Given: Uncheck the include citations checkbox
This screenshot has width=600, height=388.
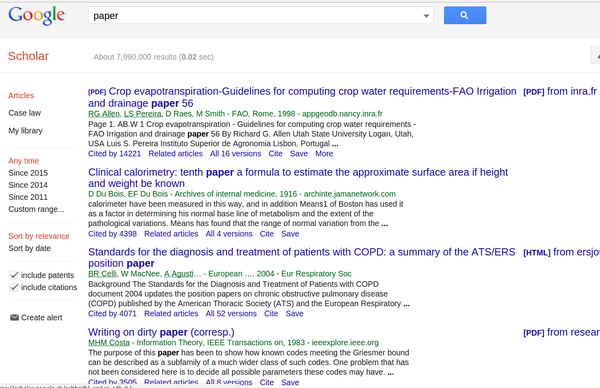Looking at the screenshot, I should (14, 287).
